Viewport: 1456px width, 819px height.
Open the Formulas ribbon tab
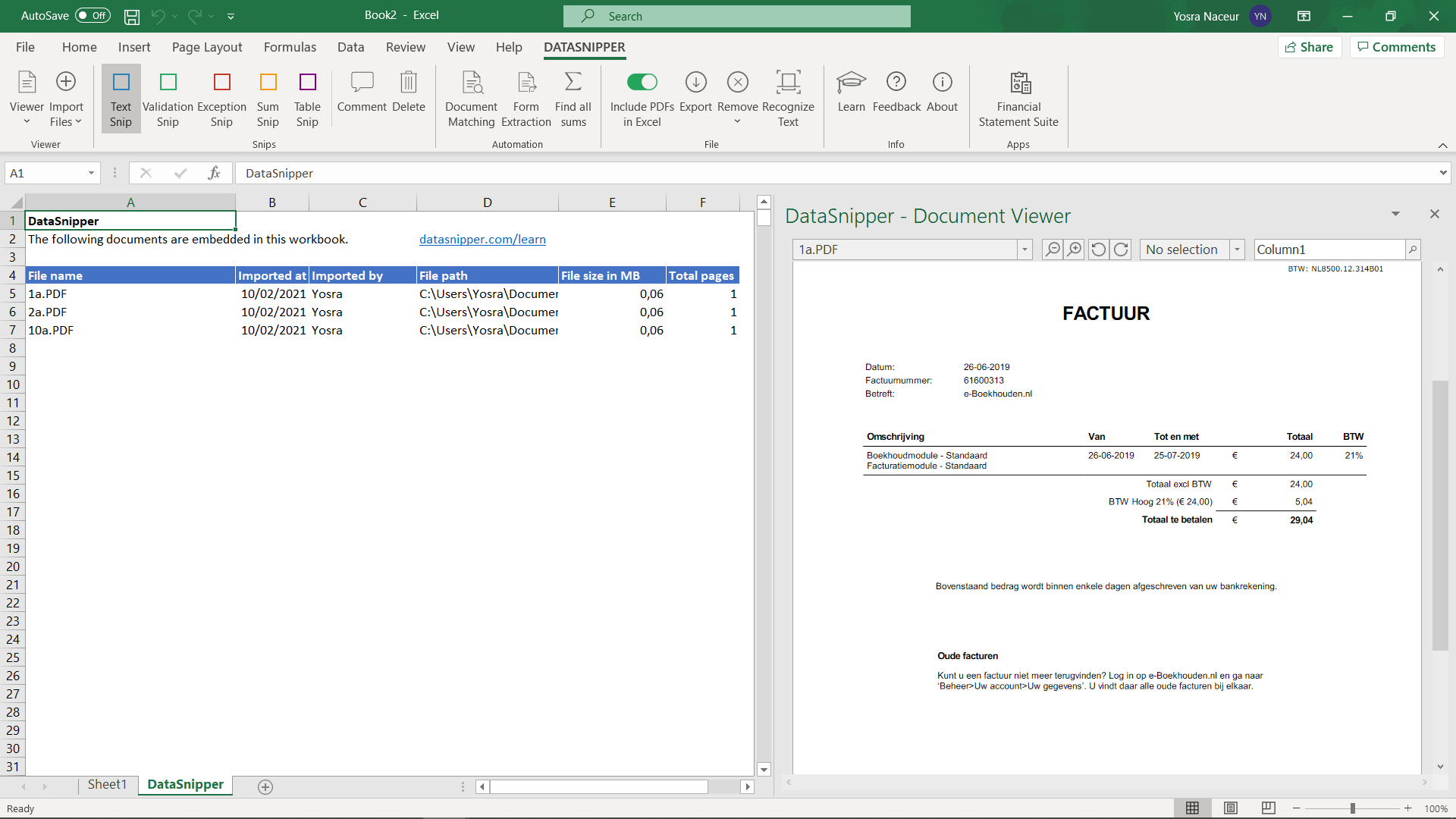[x=290, y=47]
